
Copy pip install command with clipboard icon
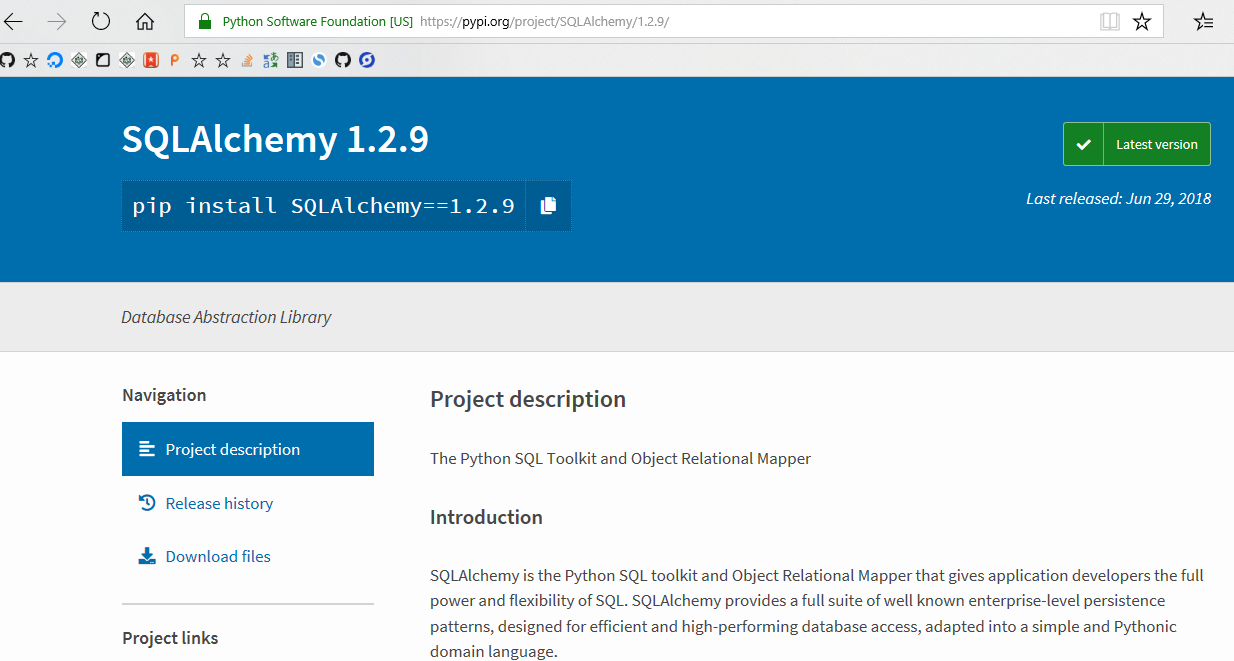click(548, 206)
